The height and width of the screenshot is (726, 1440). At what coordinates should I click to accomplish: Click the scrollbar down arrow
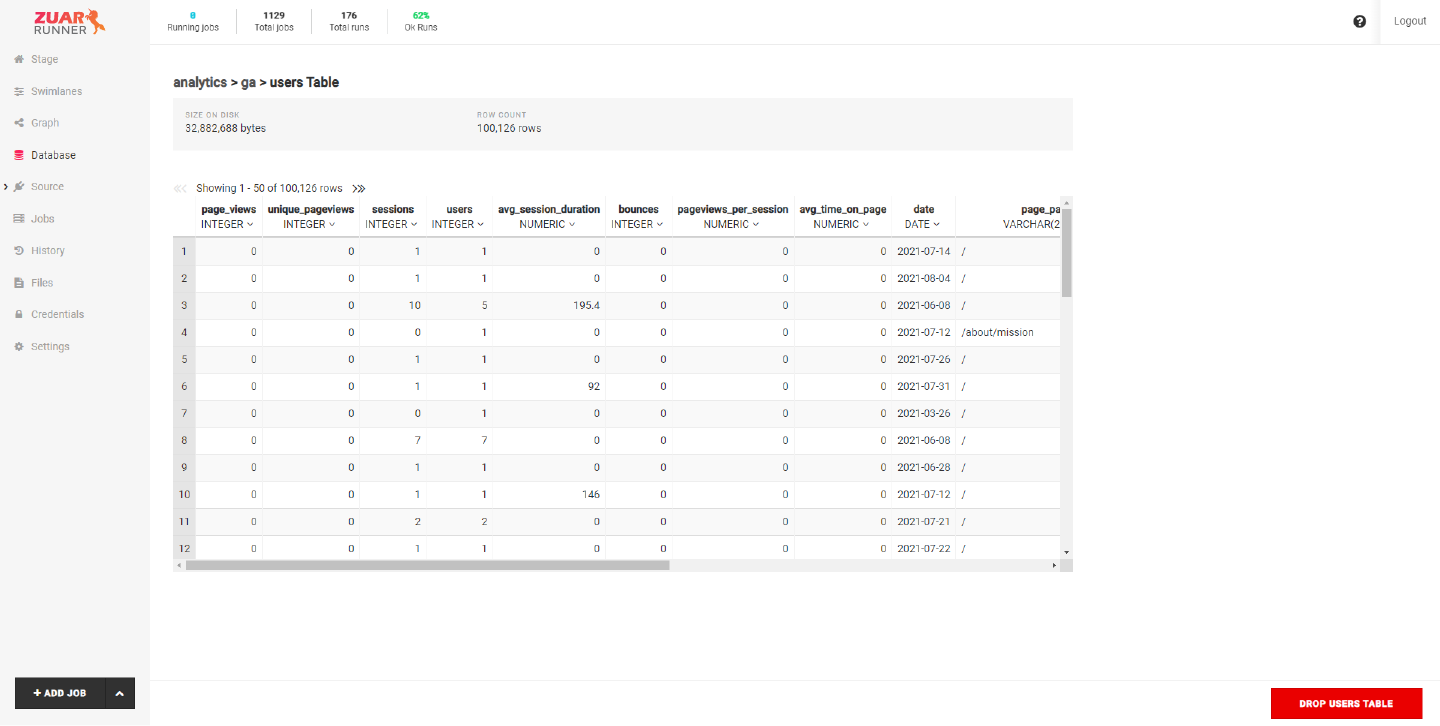click(1067, 552)
